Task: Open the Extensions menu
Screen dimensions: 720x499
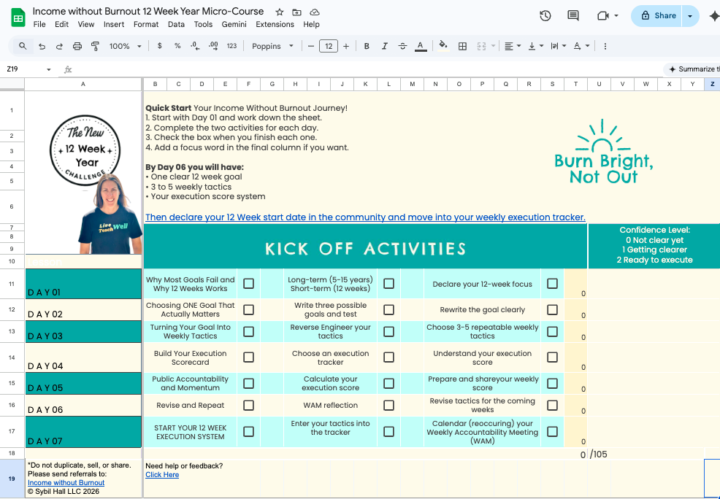Action: coord(275,24)
